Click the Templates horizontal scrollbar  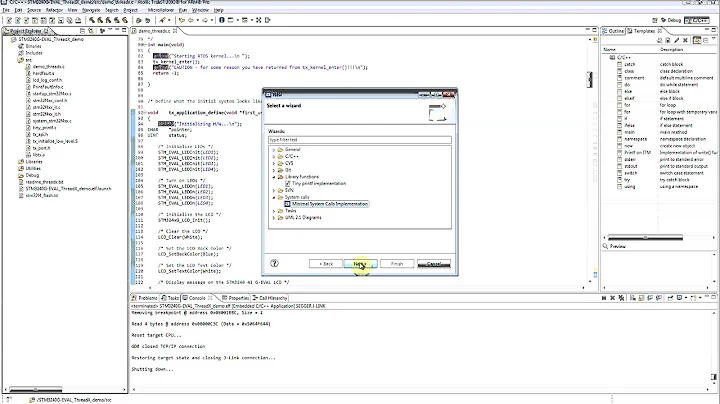[x=645, y=238]
